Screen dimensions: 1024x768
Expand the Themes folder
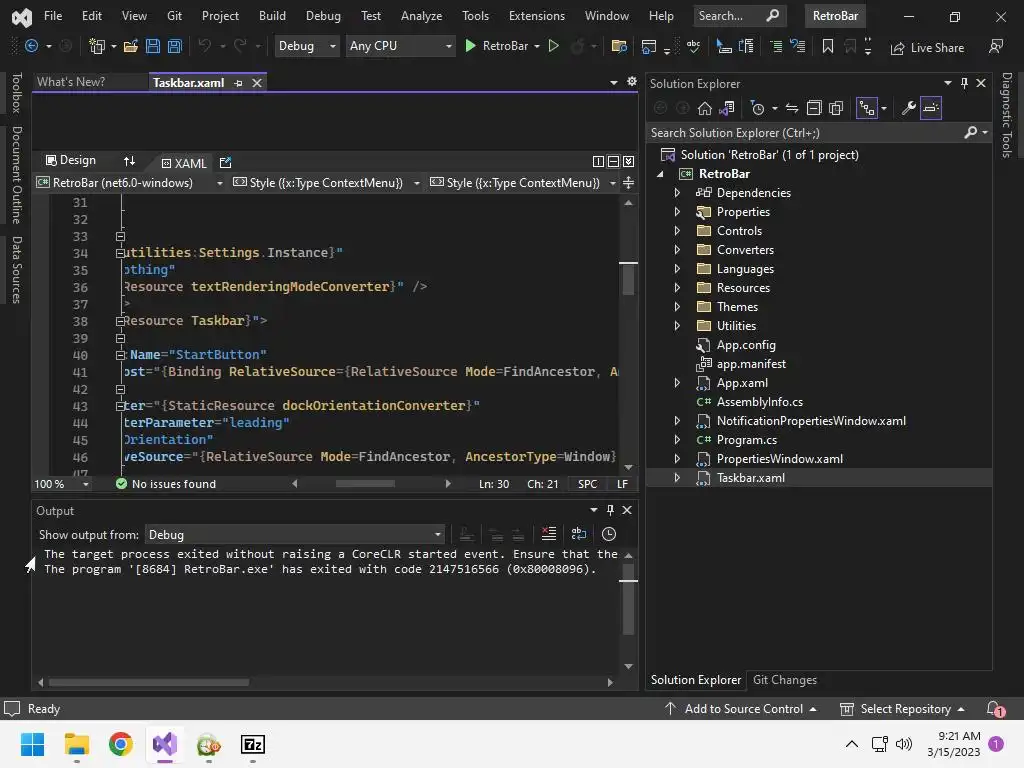pos(677,306)
